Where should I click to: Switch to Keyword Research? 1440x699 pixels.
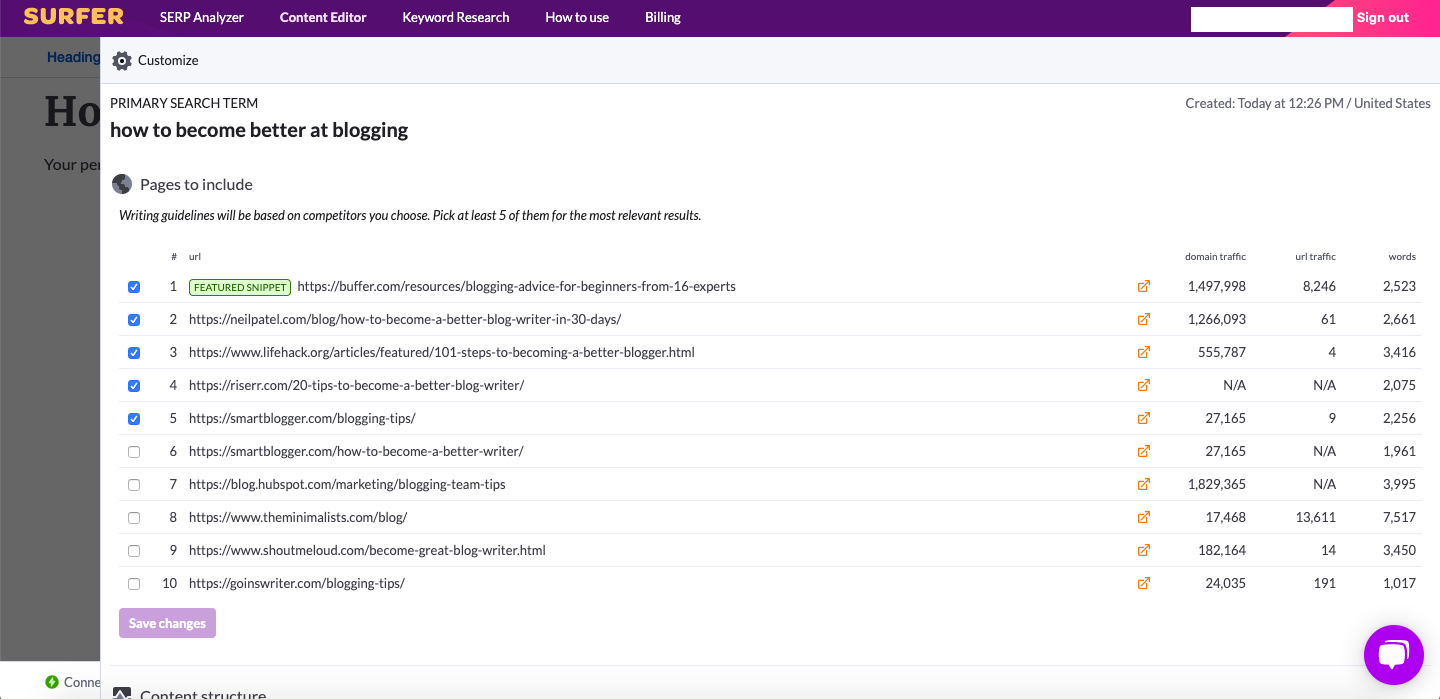pyautogui.click(x=455, y=17)
